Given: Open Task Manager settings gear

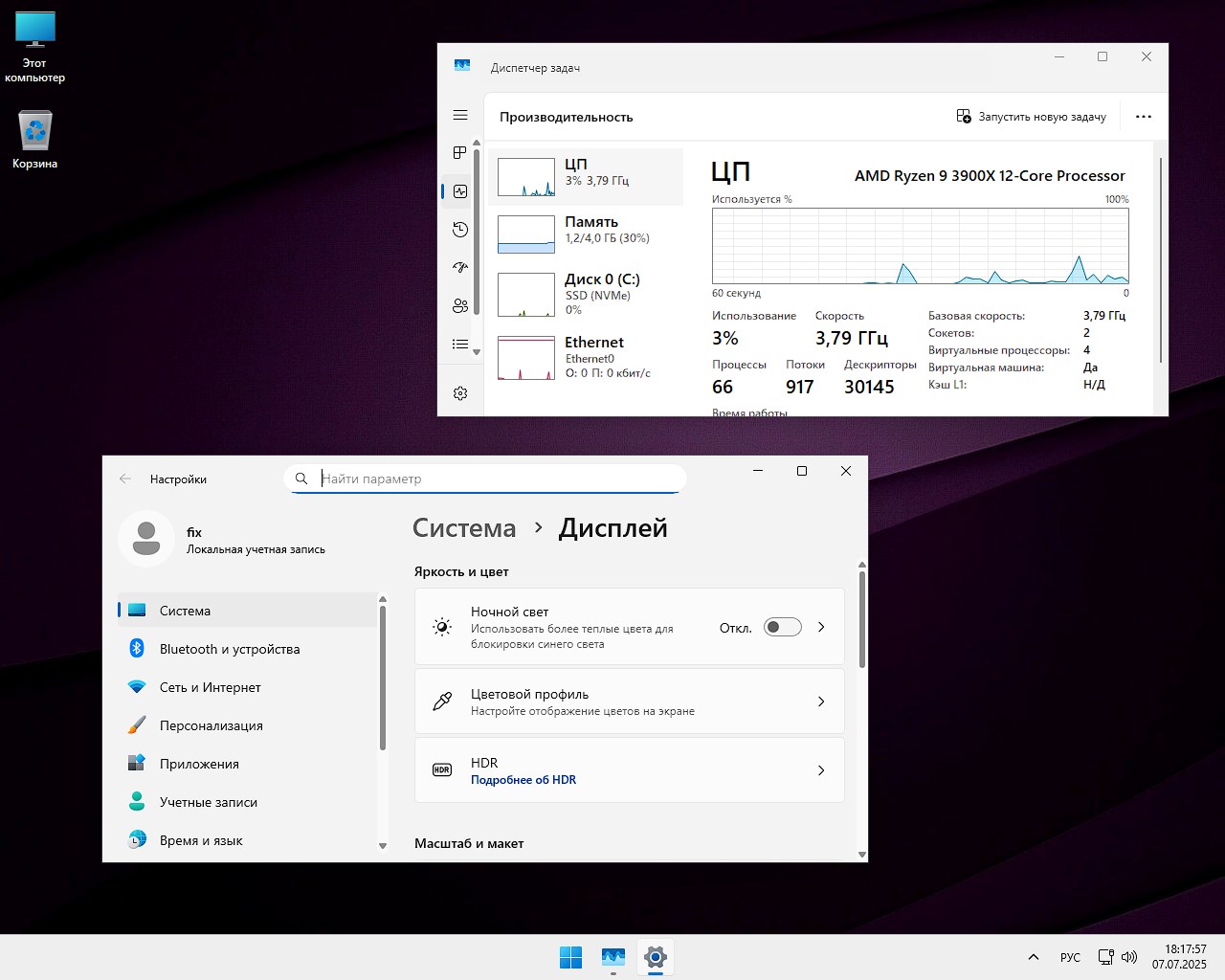Looking at the screenshot, I should (460, 393).
